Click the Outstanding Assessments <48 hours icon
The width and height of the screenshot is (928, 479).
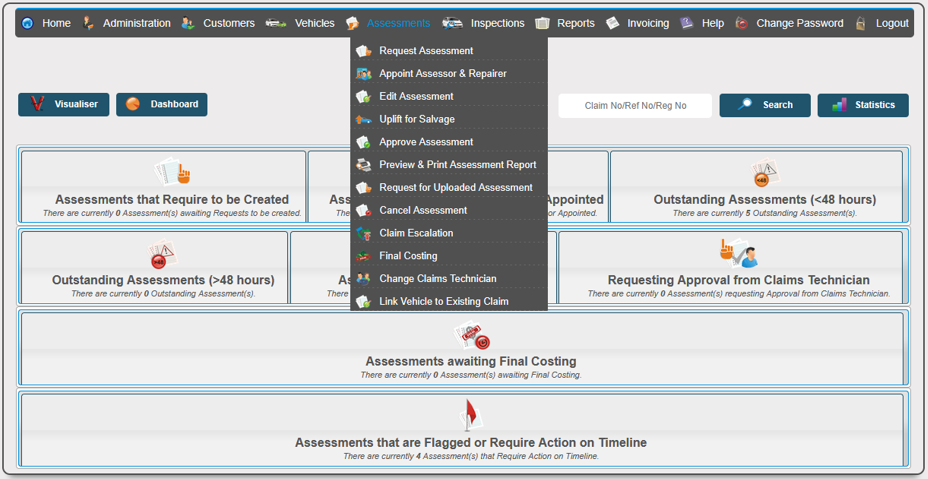click(x=765, y=173)
